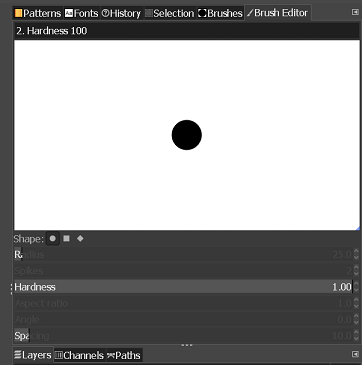Choose the circle brush shape

53,239
